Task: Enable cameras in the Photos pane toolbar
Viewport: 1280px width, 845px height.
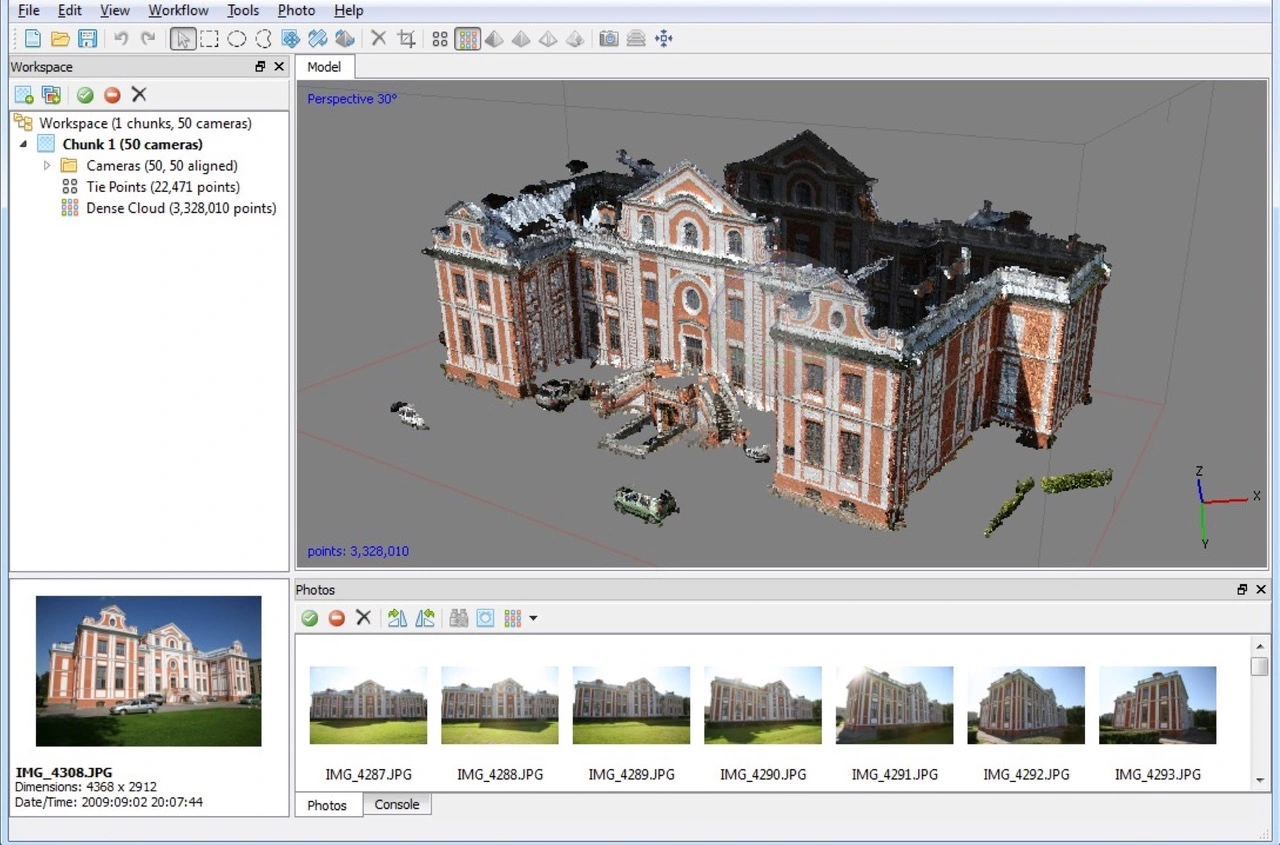Action: coord(310,619)
